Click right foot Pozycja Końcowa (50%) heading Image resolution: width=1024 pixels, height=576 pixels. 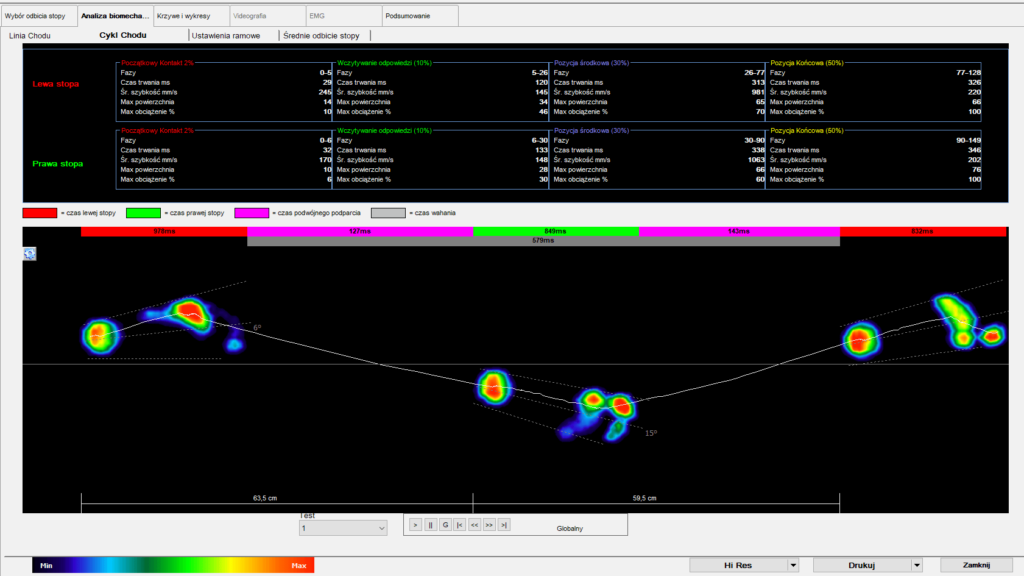(x=807, y=131)
